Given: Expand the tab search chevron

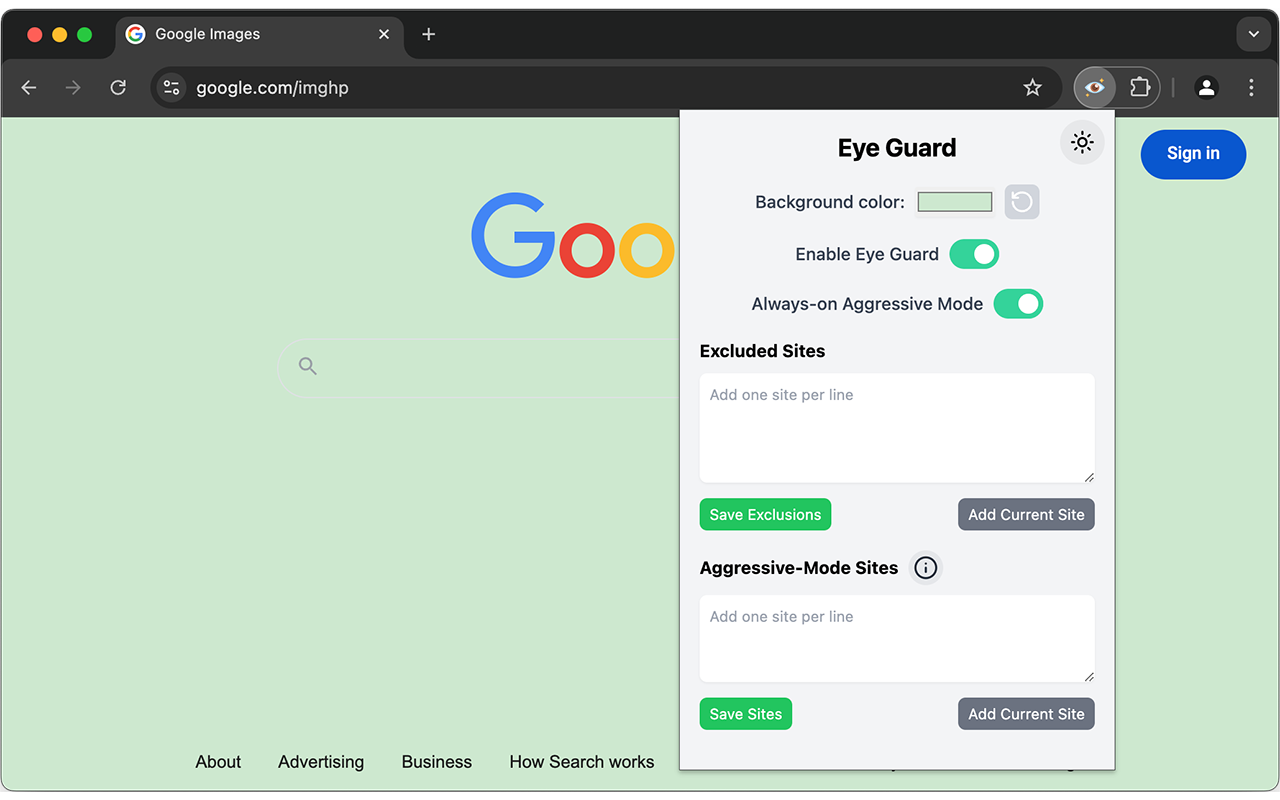Looking at the screenshot, I should click(x=1253, y=34).
